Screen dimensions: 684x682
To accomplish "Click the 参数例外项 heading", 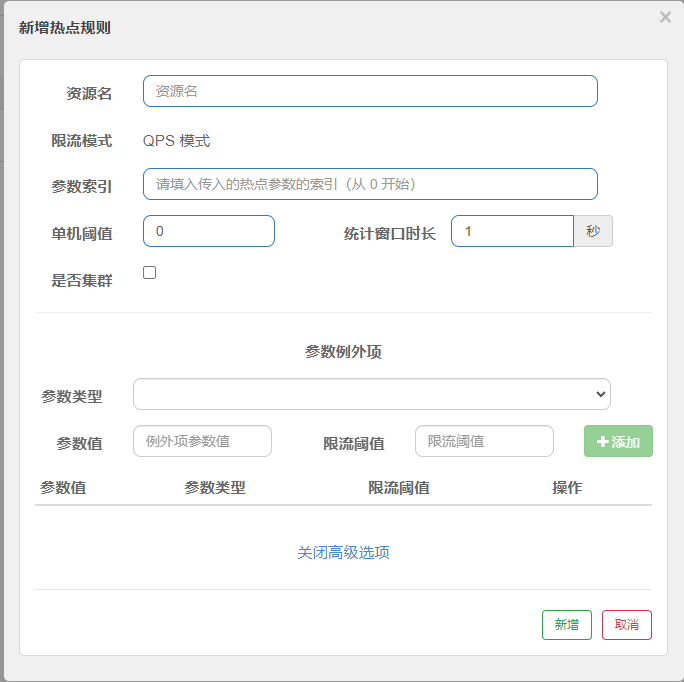I will [x=343, y=352].
